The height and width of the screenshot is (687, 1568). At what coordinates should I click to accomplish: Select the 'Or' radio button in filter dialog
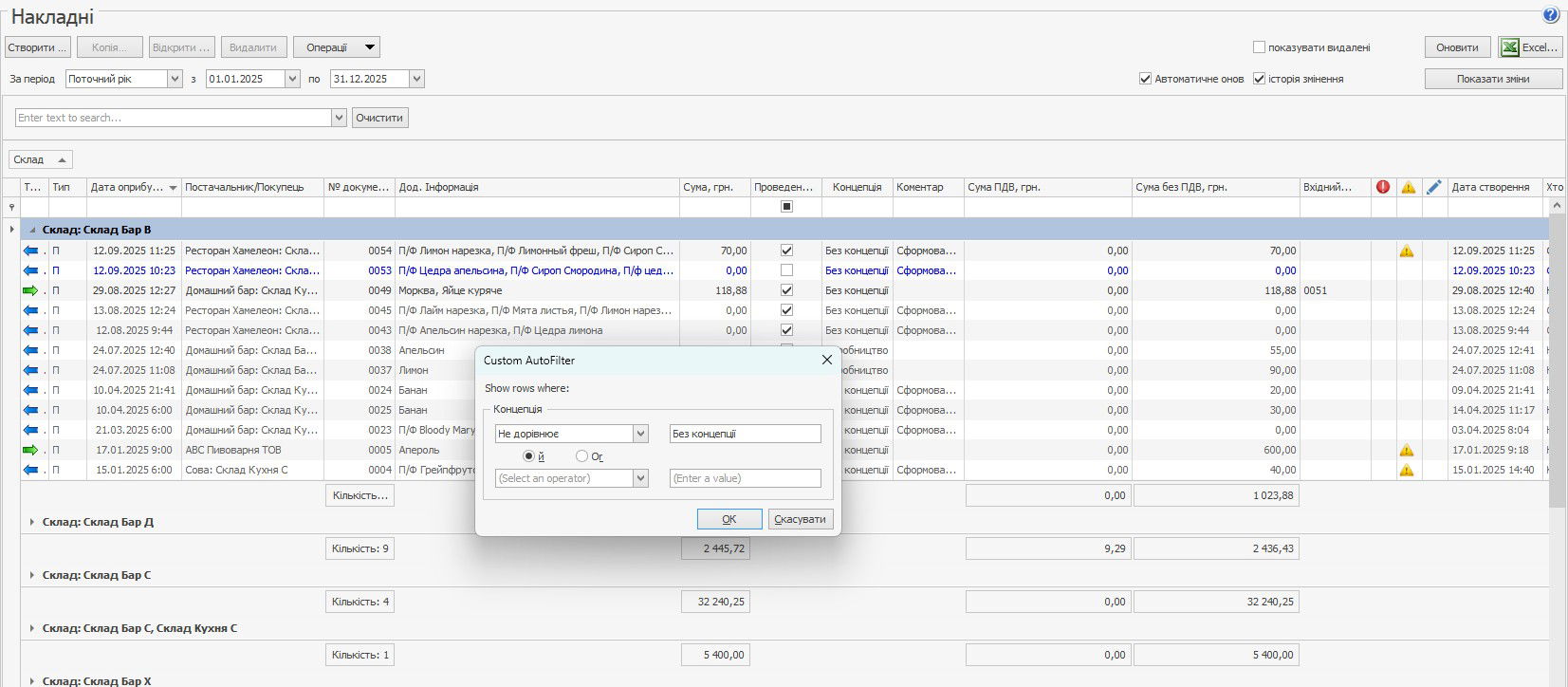[581, 456]
